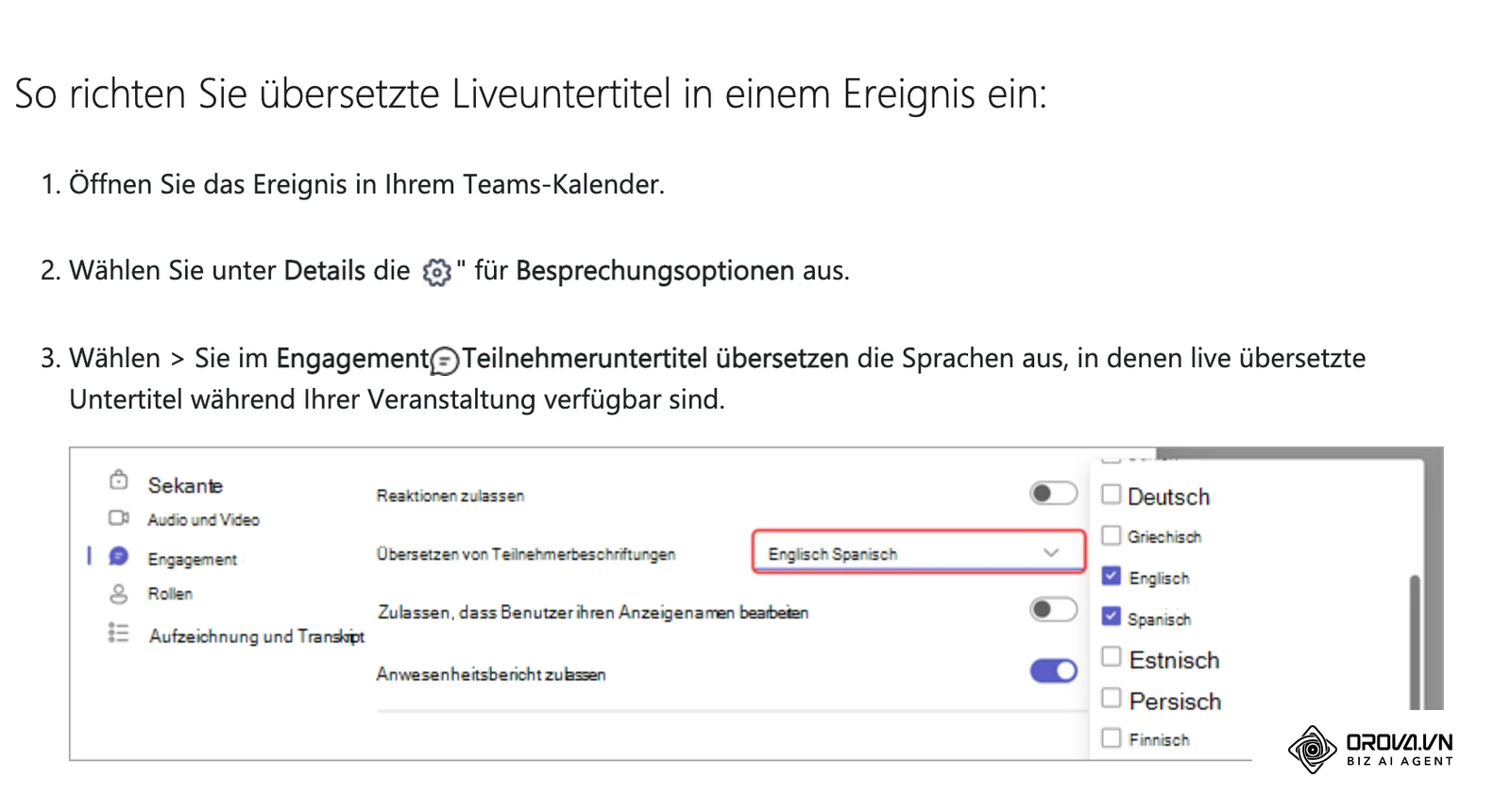
Task: Click Übersetzen von Teilnehmerbeschriftungen label
Action: click(x=526, y=554)
